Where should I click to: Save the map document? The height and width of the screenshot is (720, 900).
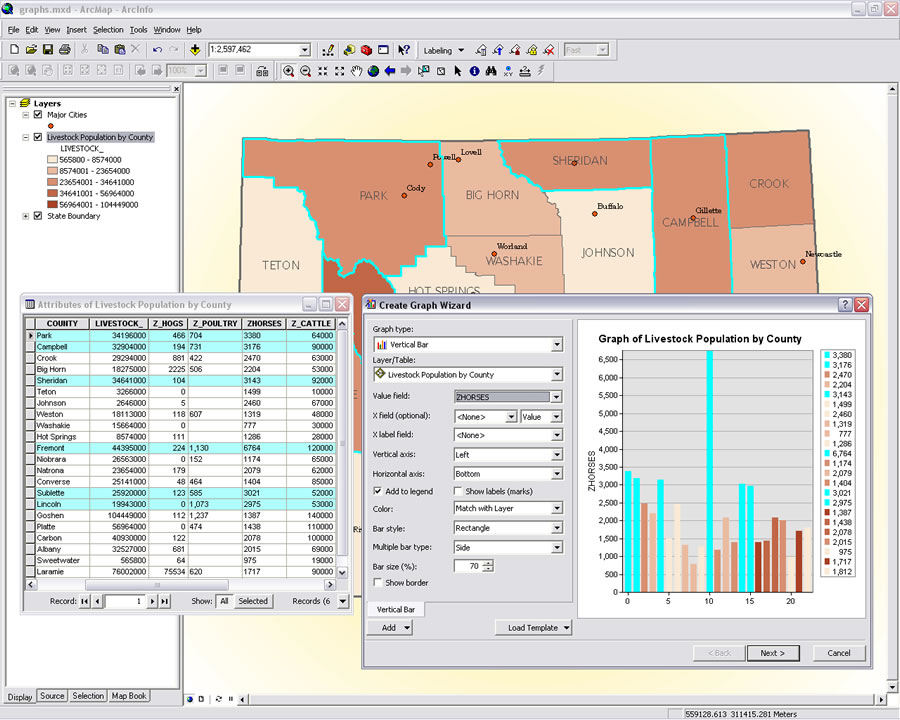[48, 49]
